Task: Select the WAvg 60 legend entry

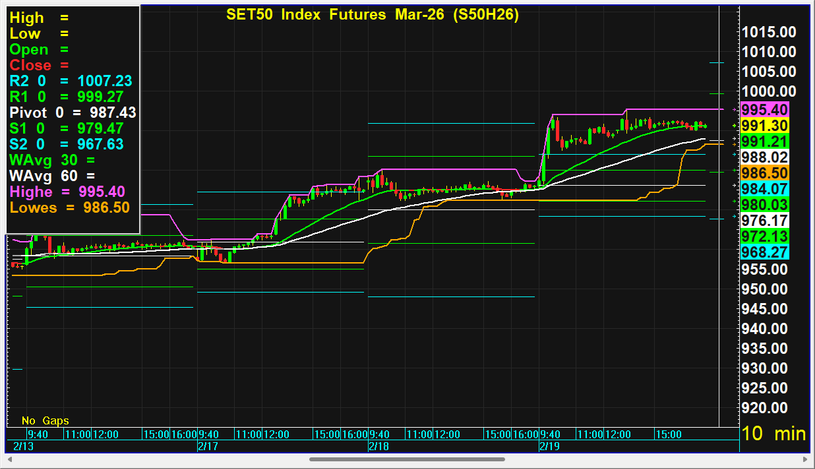Action: pyautogui.click(x=52, y=176)
